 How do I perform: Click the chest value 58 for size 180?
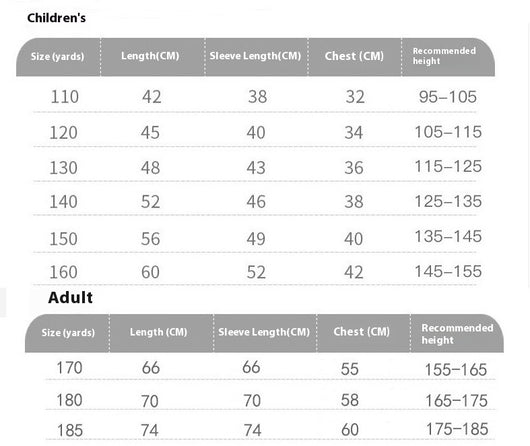click(x=350, y=400)
